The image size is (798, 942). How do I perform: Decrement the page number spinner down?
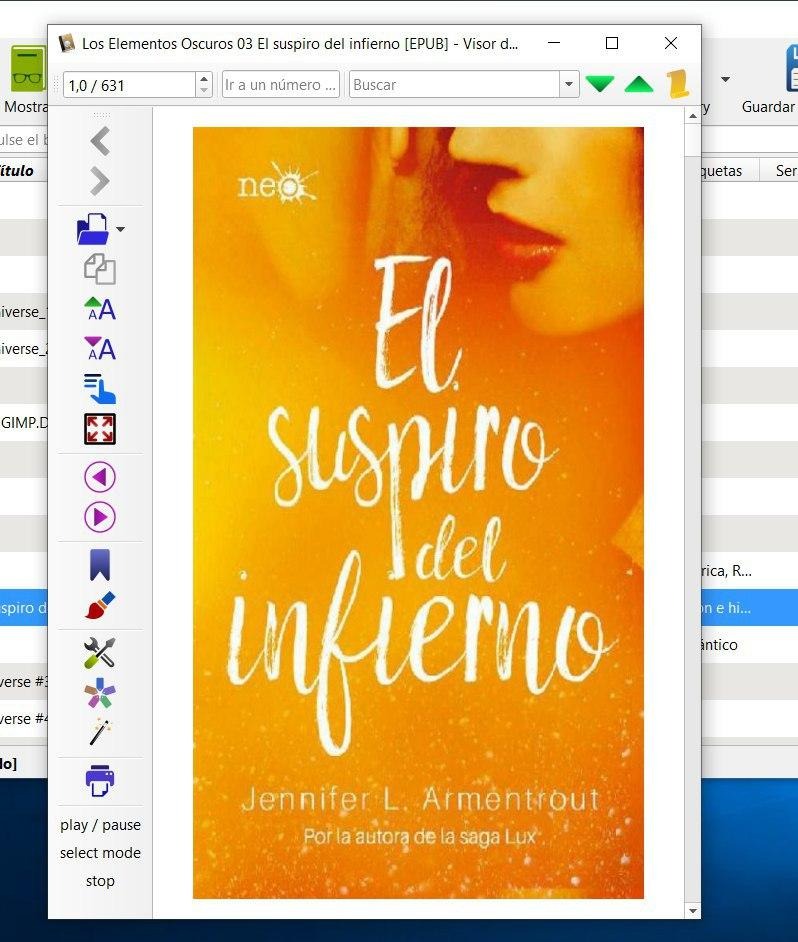click(x=204, y=91)
